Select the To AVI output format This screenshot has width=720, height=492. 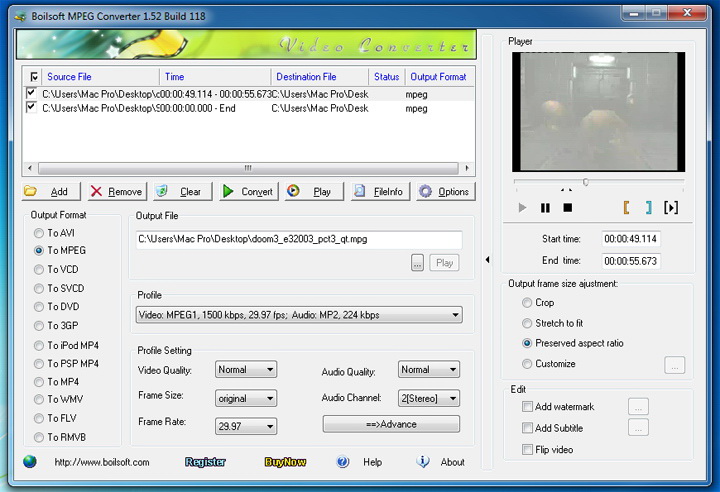[x=40, y=233]
